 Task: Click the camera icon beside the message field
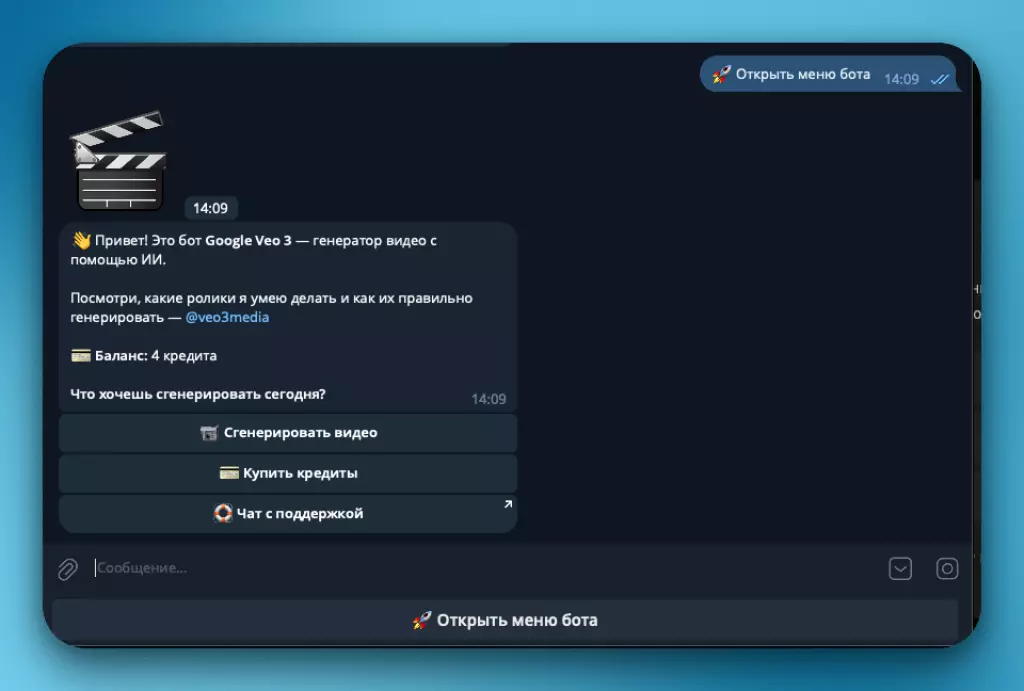[947, 568]
